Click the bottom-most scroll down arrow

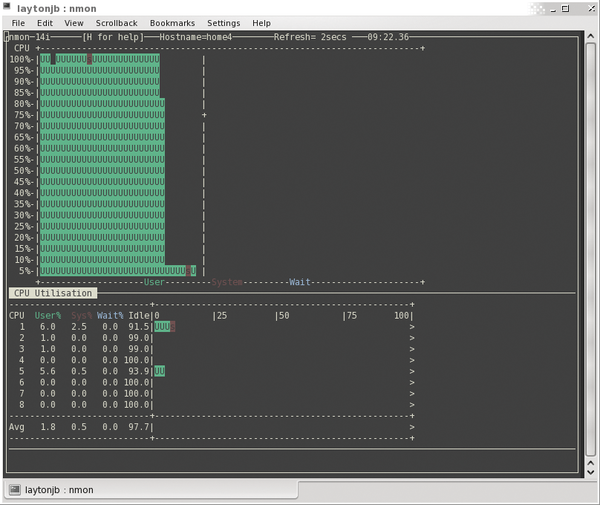click(x=590, y=472)
